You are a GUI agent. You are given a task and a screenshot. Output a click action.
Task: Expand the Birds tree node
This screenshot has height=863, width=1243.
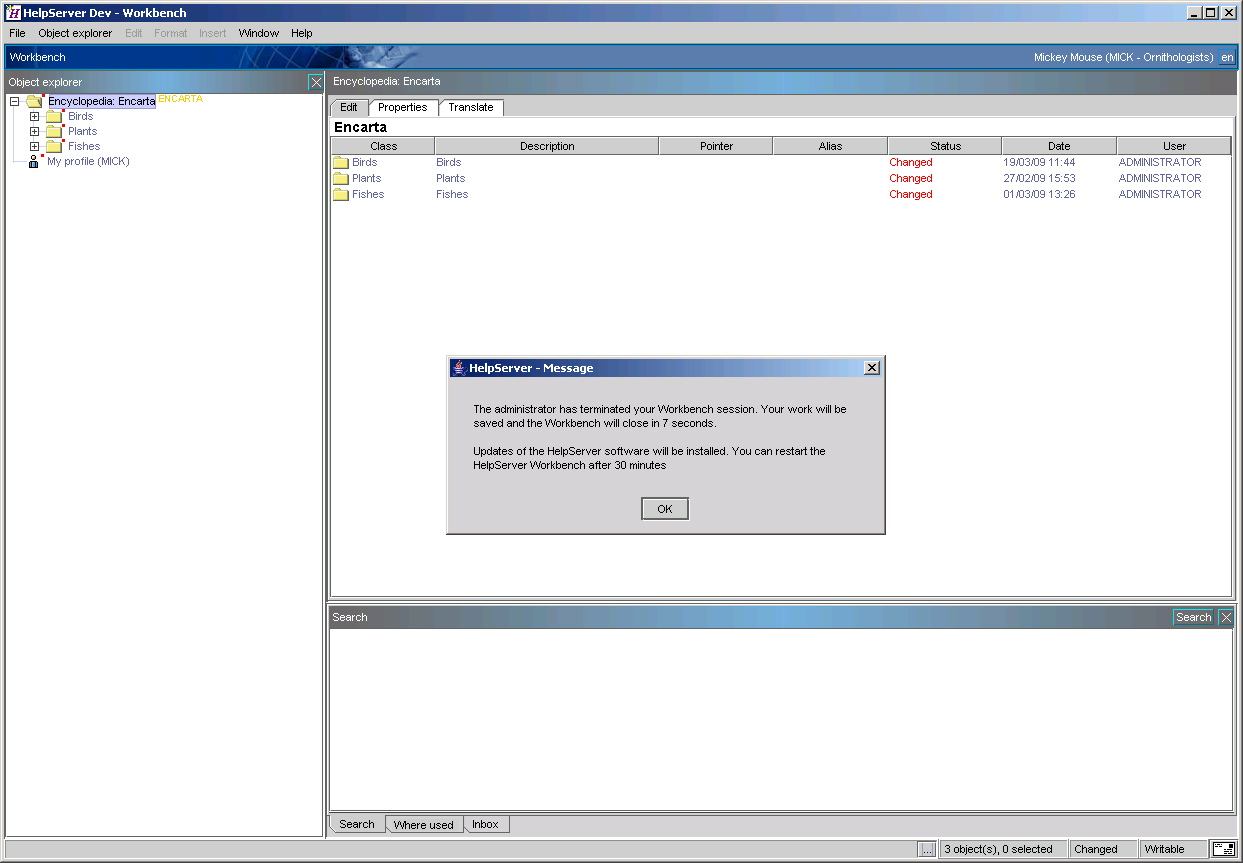[34, 116]
